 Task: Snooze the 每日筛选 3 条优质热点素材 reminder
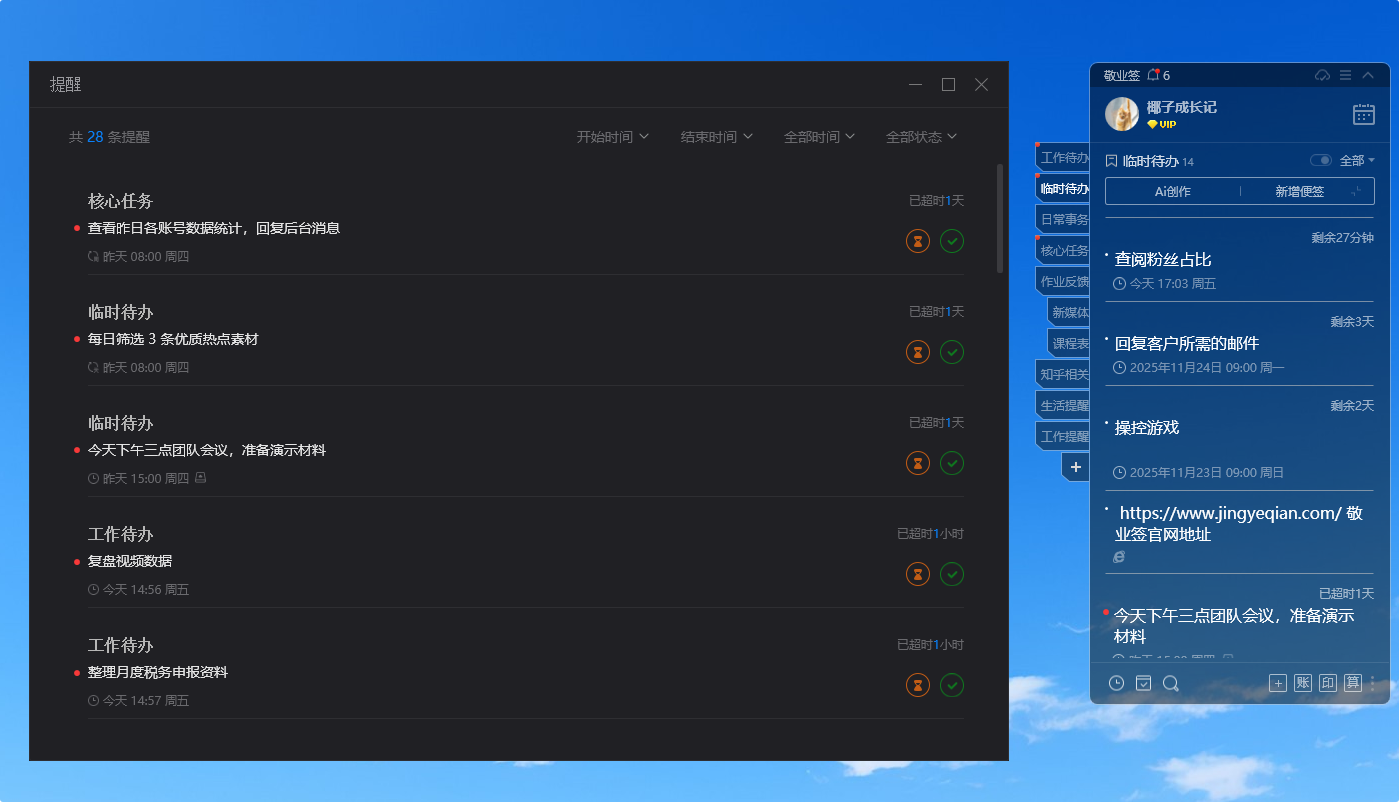click(x=918, y=352)
